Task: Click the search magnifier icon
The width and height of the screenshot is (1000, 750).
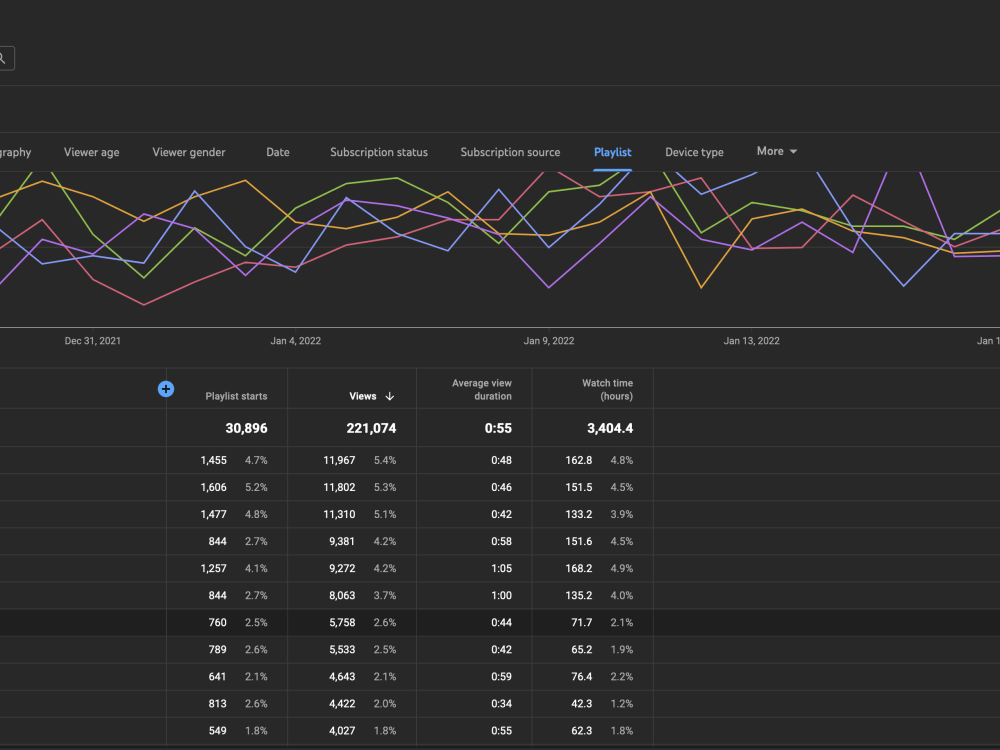Action: (3, 59)
